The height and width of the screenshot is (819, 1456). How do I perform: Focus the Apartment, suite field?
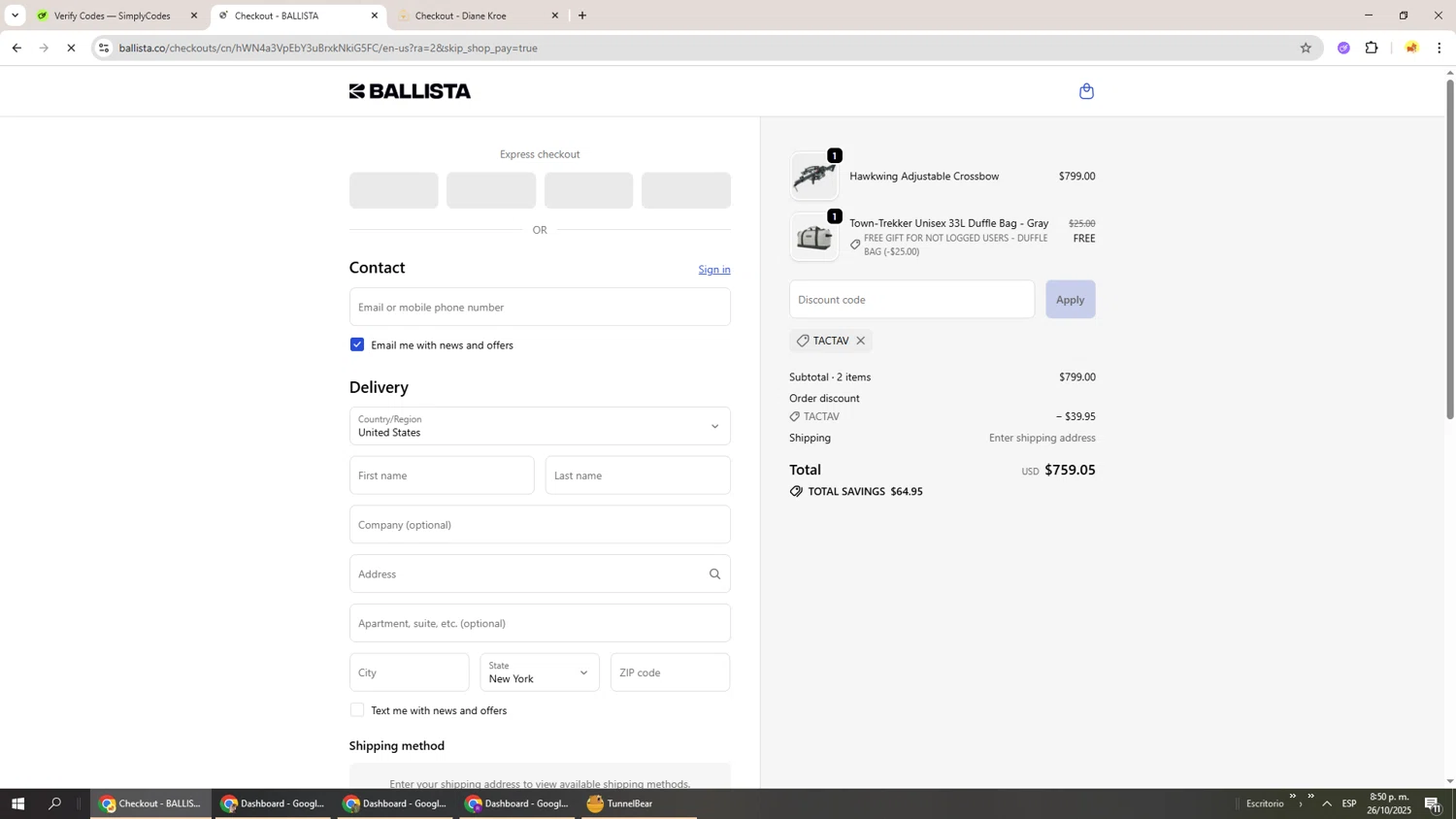[x=540, y=623]
